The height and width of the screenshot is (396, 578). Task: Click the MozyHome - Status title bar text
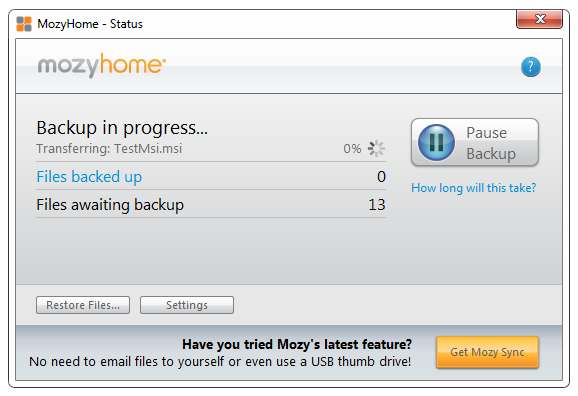(90, 24)
